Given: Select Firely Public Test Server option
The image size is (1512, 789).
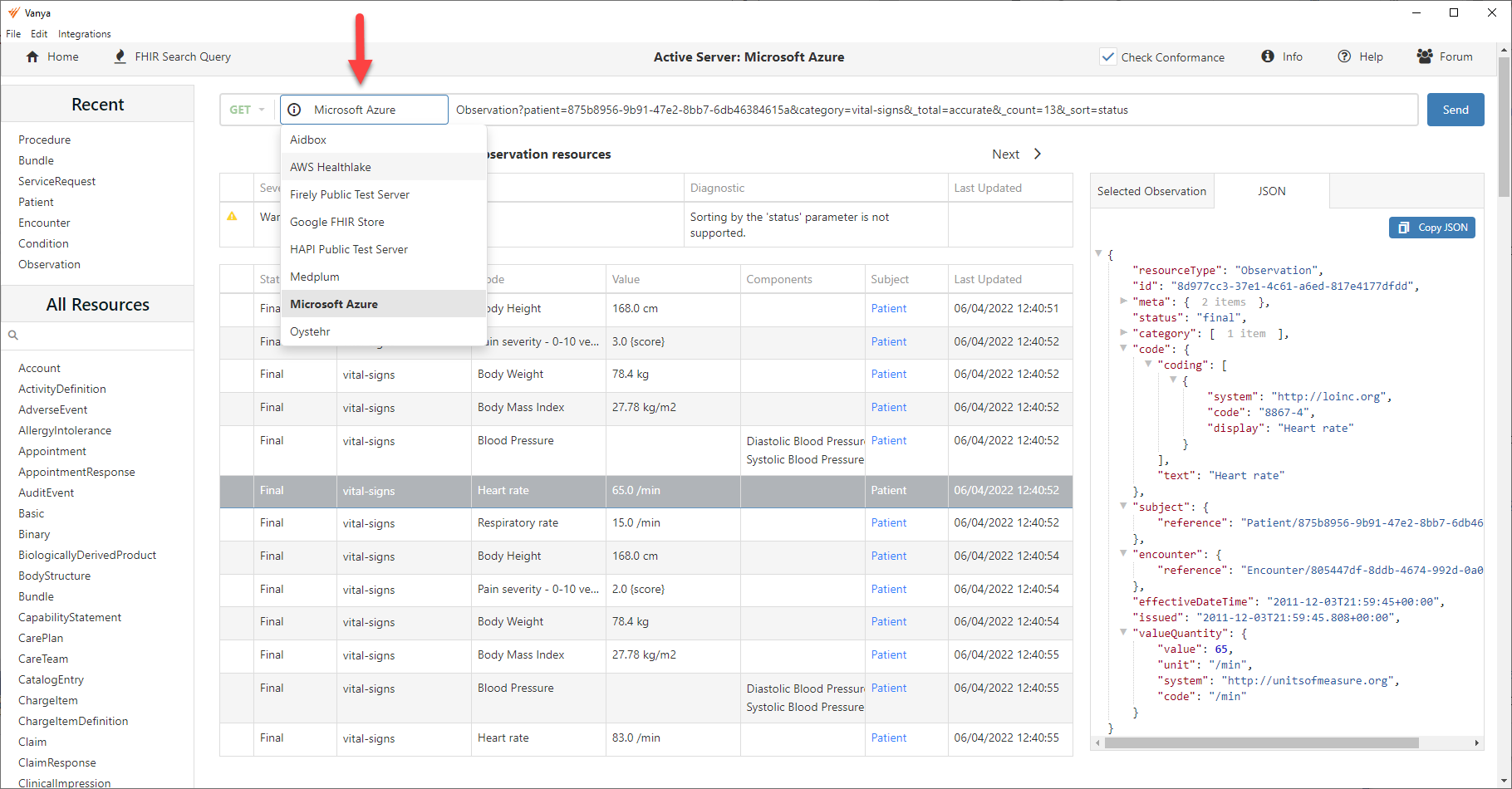Looking at the screenshot, I should 383,194.
